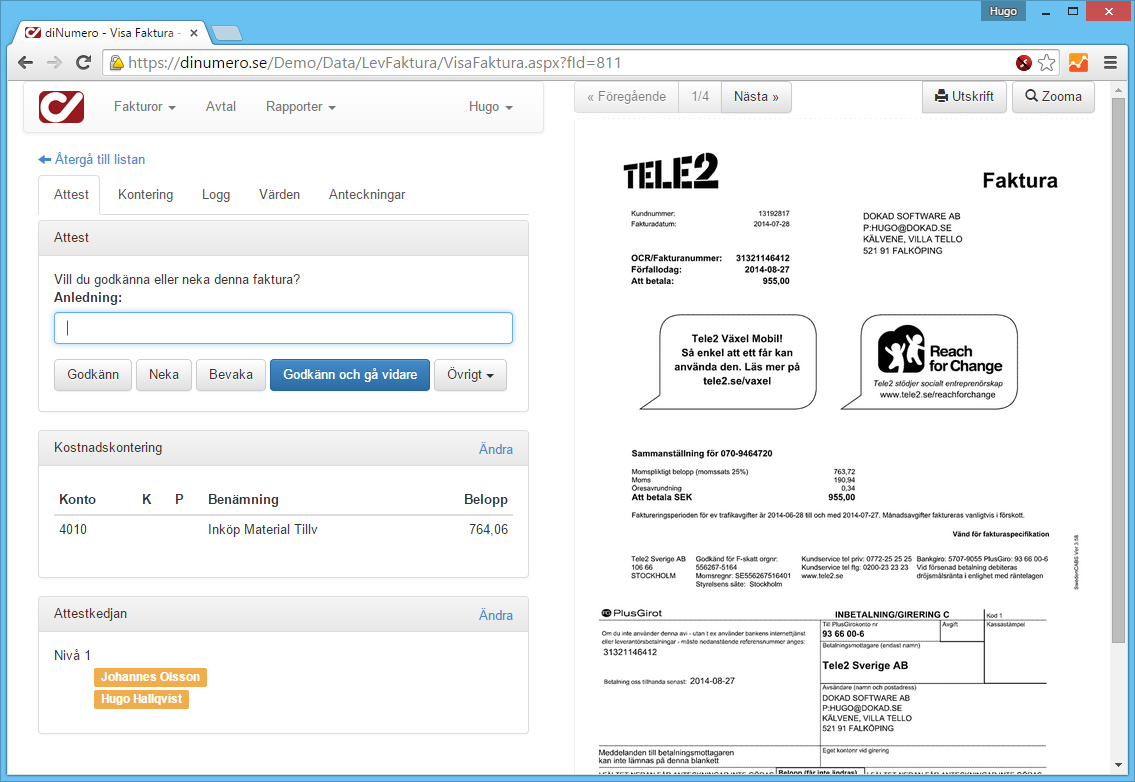
Task: Expand the Övrigt dropdown button
Action: click(x=471, y=374)
